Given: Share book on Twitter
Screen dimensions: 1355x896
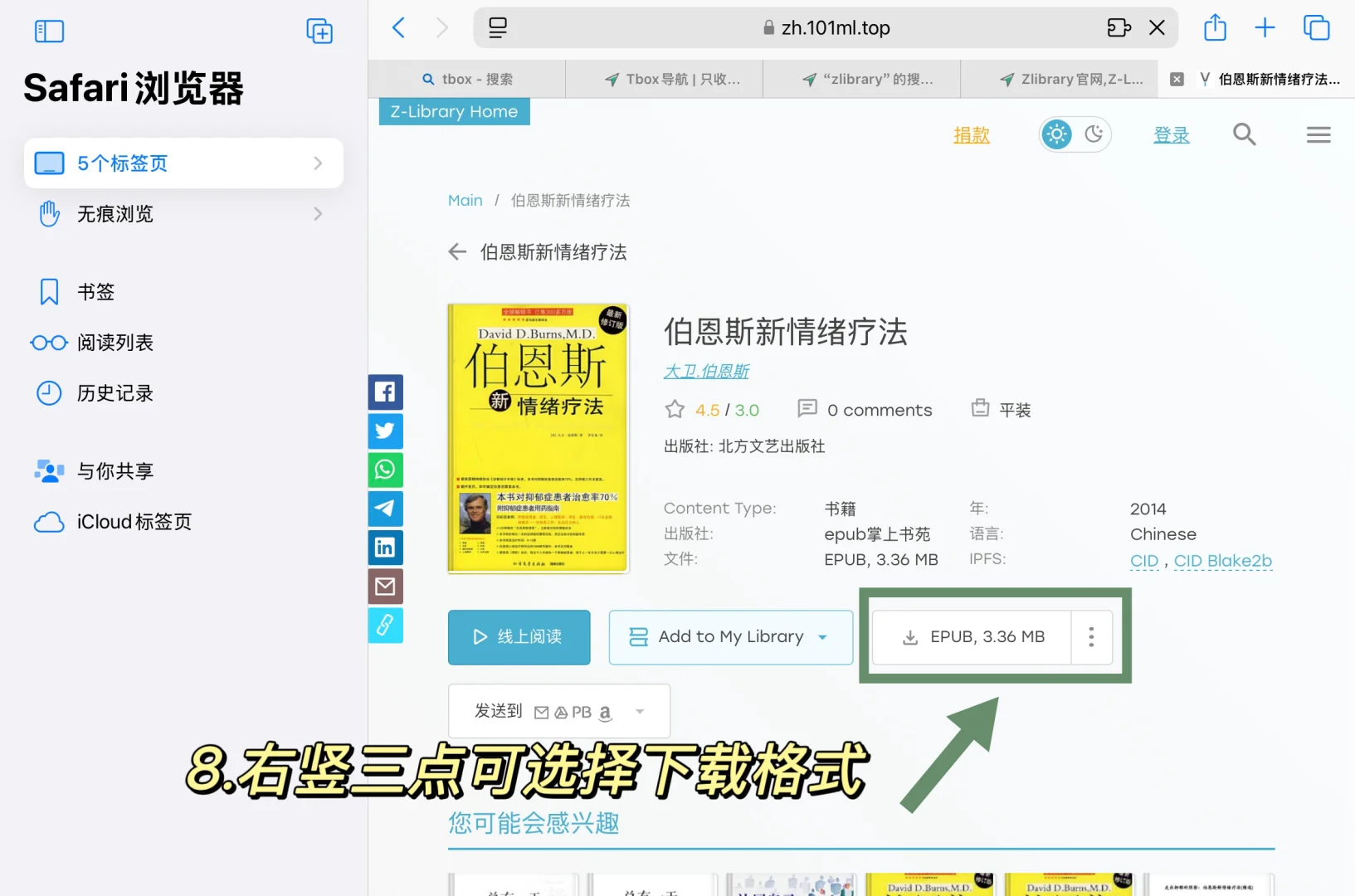Looking at the screenshot, I should coord(385,431).
